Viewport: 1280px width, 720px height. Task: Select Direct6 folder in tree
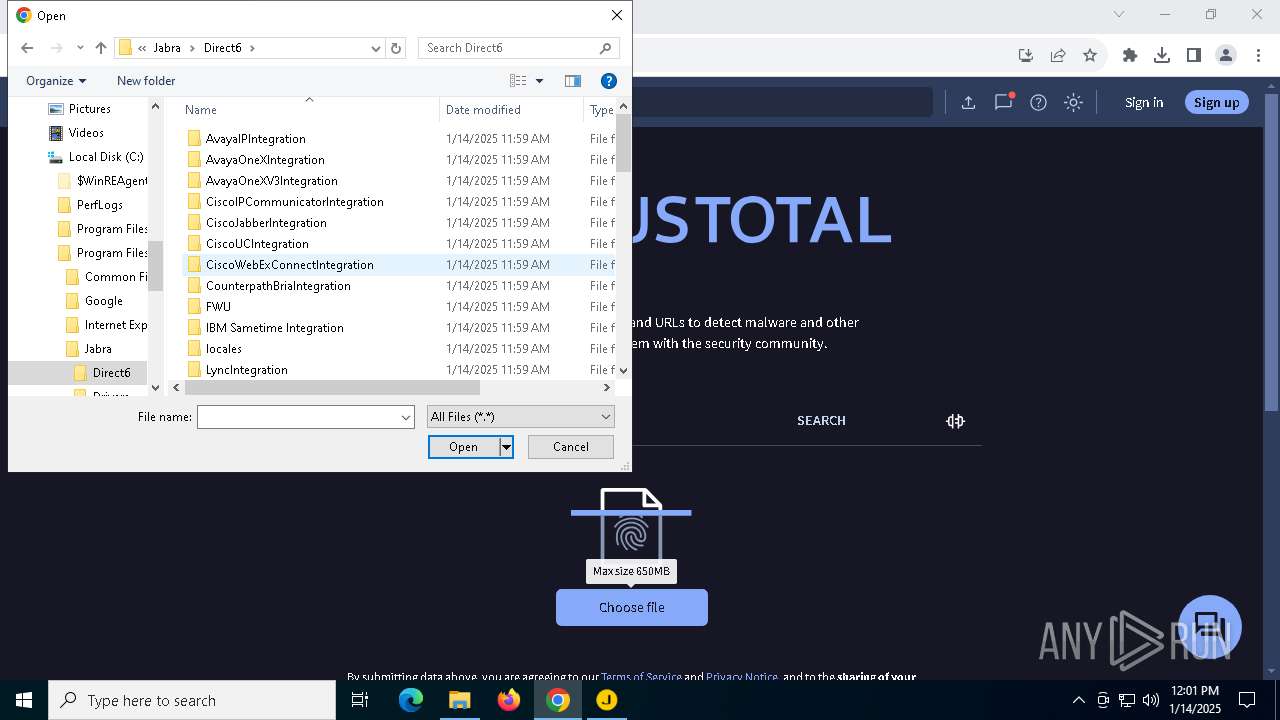(x=111, y=373)
